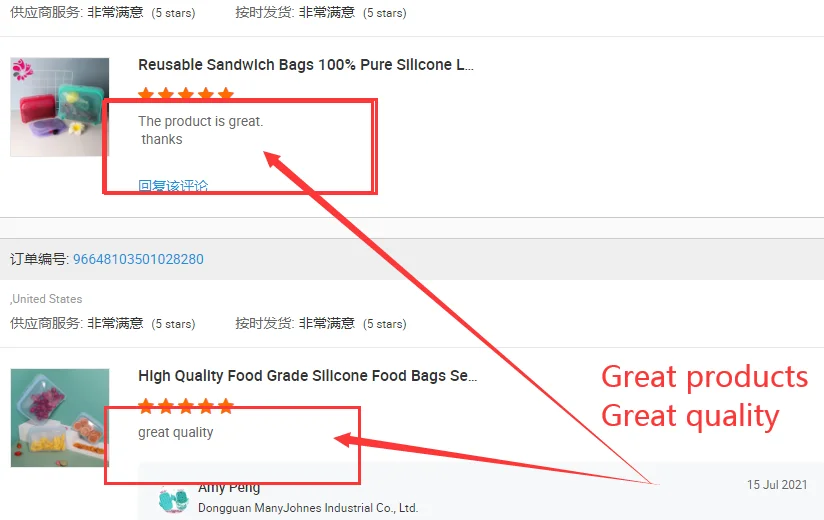Click High Quality Food Grade Silicone title
This screenshot has height=520, width=824.
tap(307, 376)
